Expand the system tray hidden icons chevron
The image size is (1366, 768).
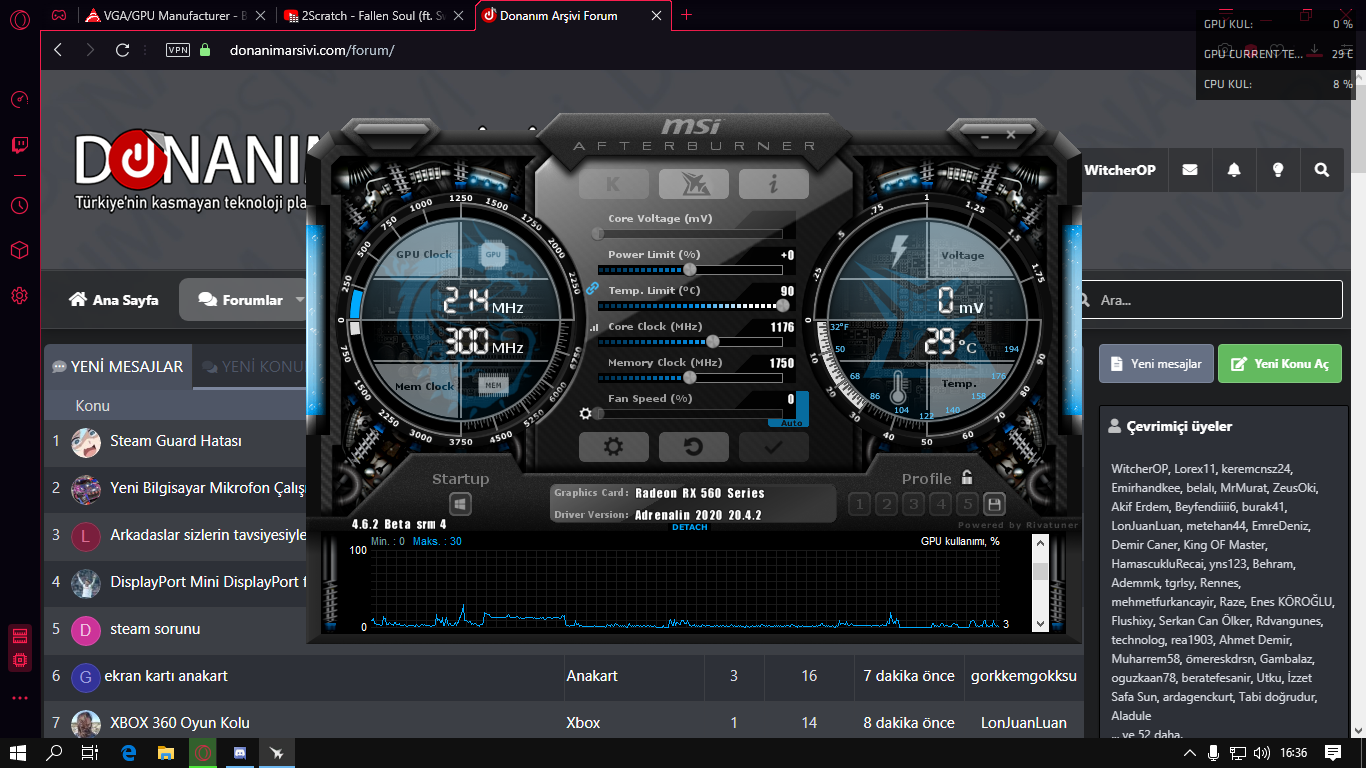pos(1189,752)
